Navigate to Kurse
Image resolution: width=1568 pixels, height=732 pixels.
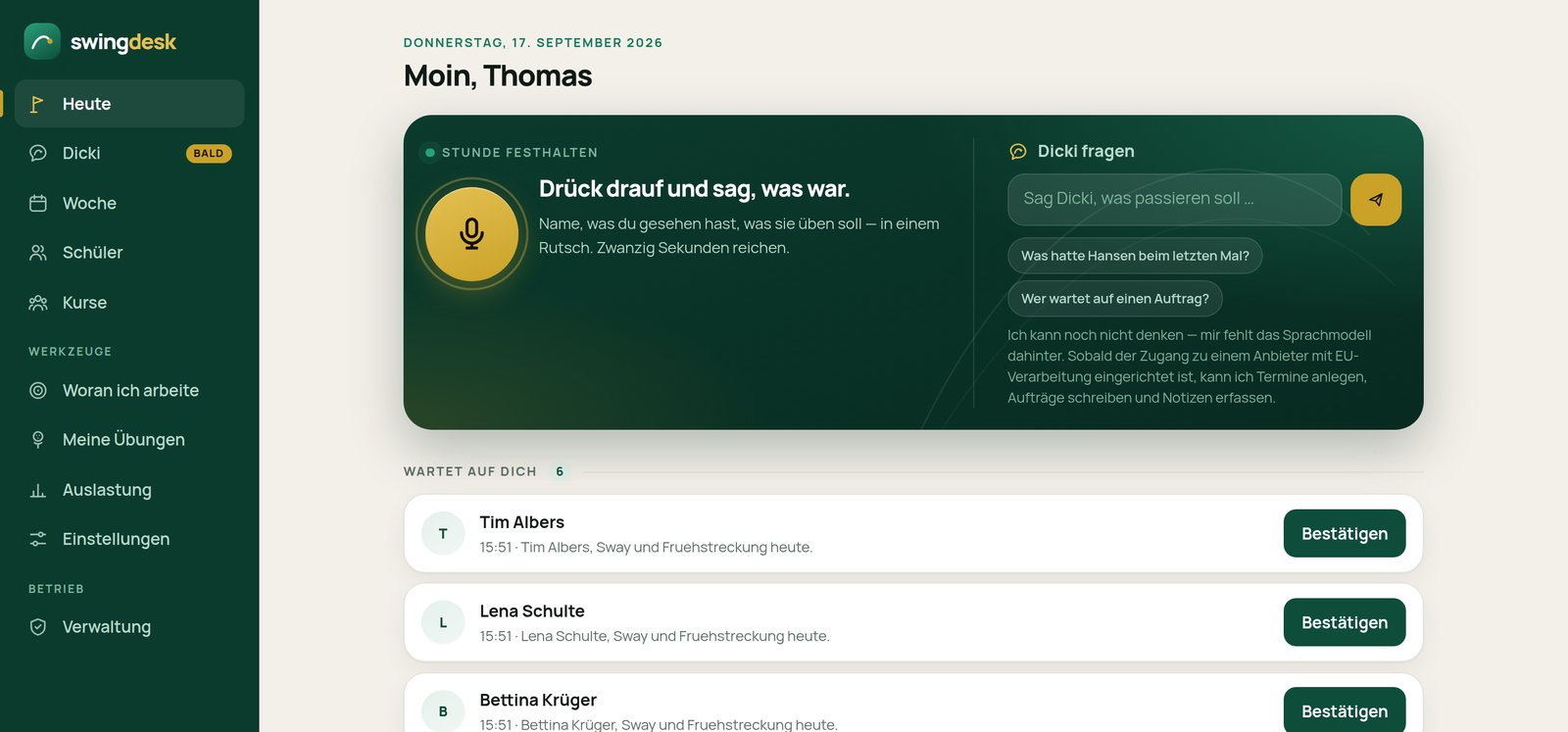(129, 303)
